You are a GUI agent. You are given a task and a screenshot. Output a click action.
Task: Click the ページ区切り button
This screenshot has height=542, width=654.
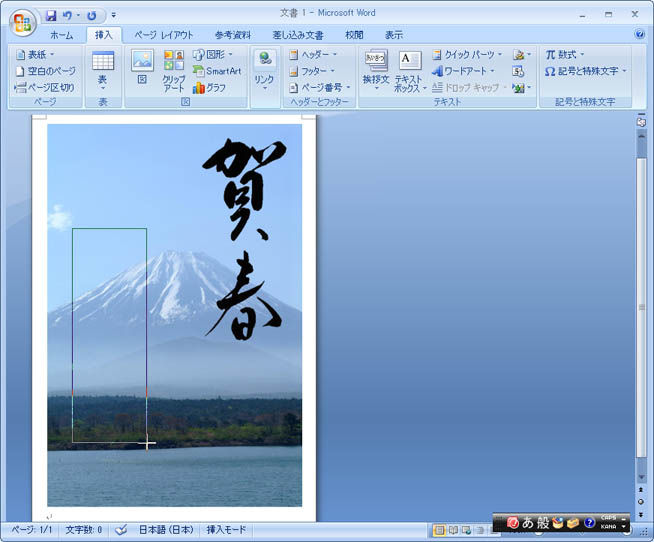tap(45, 88)
